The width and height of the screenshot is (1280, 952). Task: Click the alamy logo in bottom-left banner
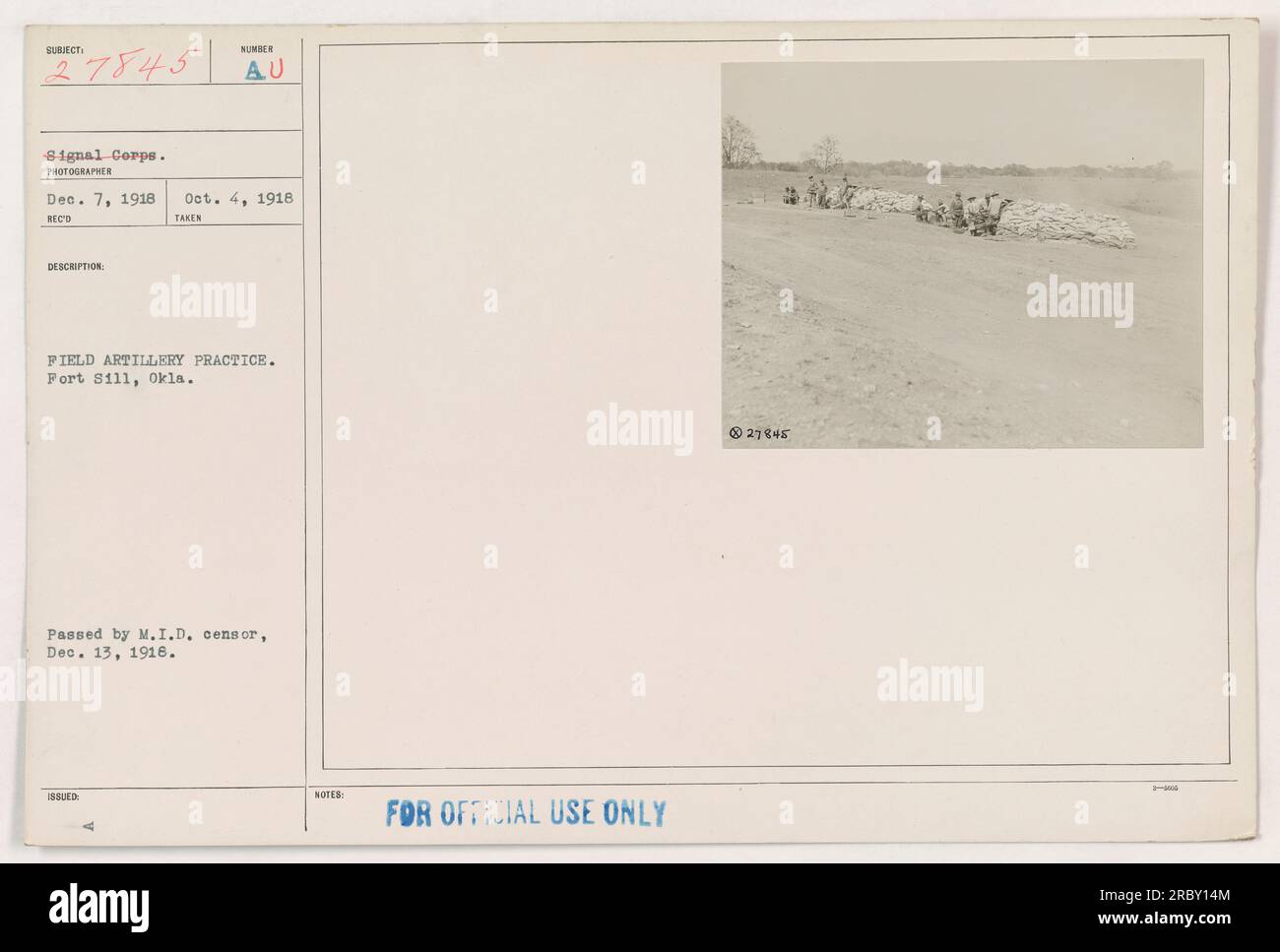tap(100, 906)
